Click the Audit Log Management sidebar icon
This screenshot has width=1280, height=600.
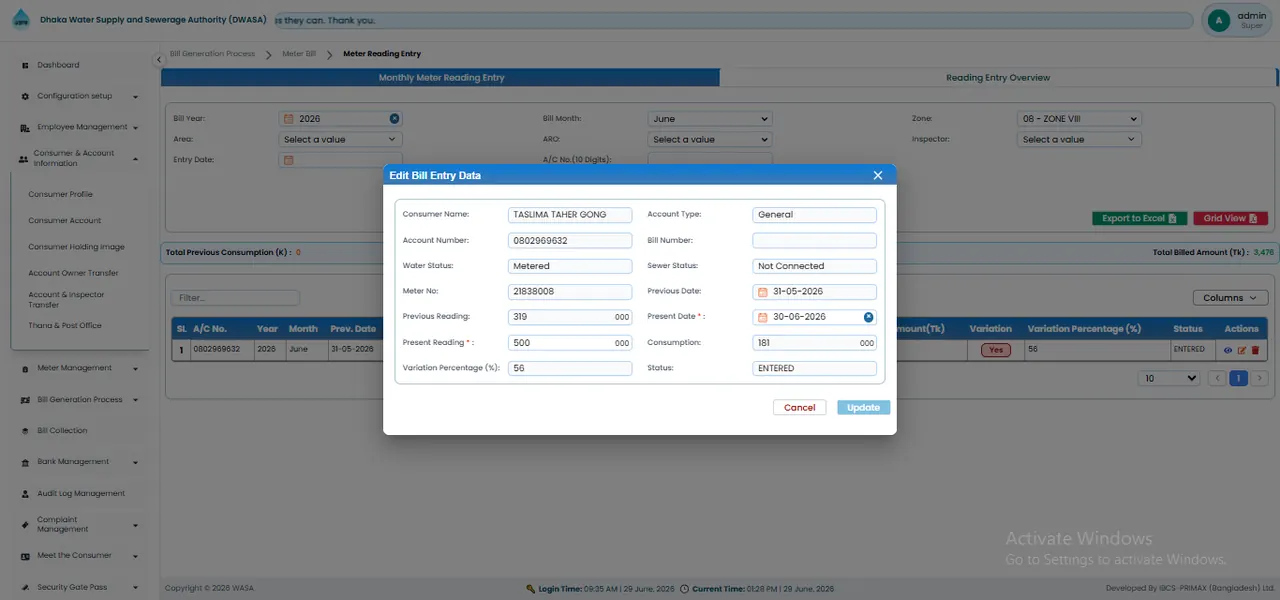[27, 494]
